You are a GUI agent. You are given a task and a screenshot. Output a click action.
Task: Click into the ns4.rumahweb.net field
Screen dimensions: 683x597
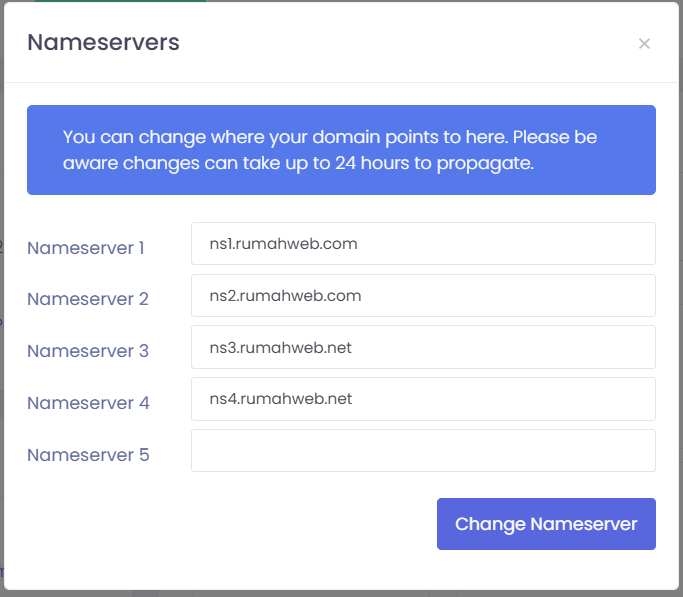point(423,399)
